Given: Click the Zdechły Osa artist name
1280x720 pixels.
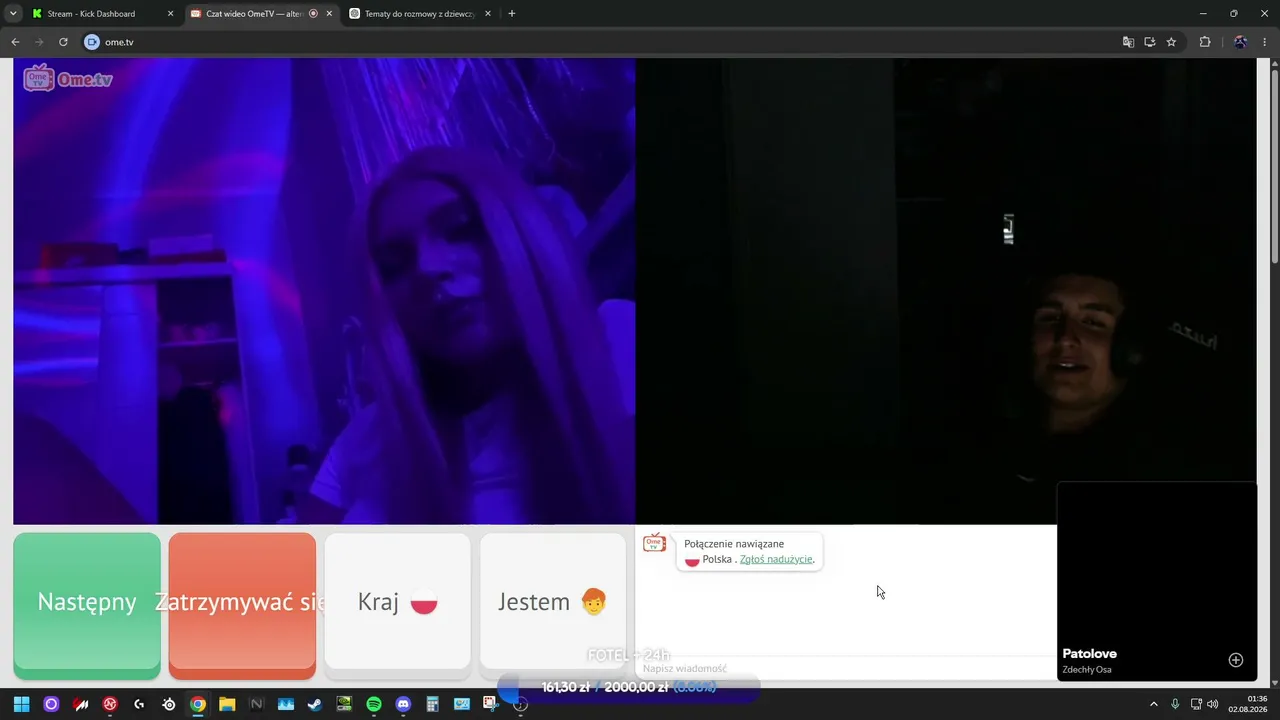Looking at the screenshot, I should [x=1086, y=670].
